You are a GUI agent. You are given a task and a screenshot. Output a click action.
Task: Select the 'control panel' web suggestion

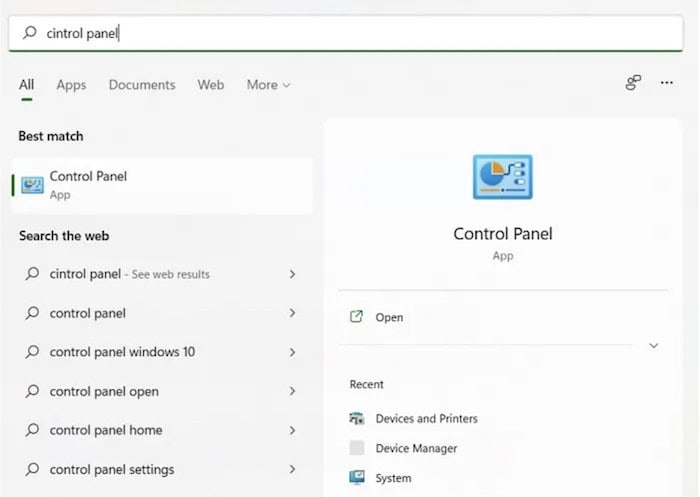[162, 313]
